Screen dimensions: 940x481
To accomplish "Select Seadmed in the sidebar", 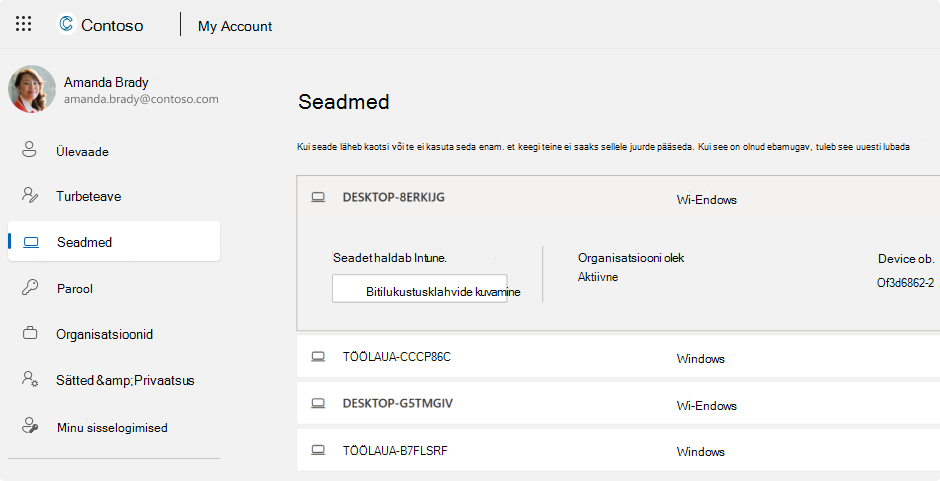I will point(114,241).
